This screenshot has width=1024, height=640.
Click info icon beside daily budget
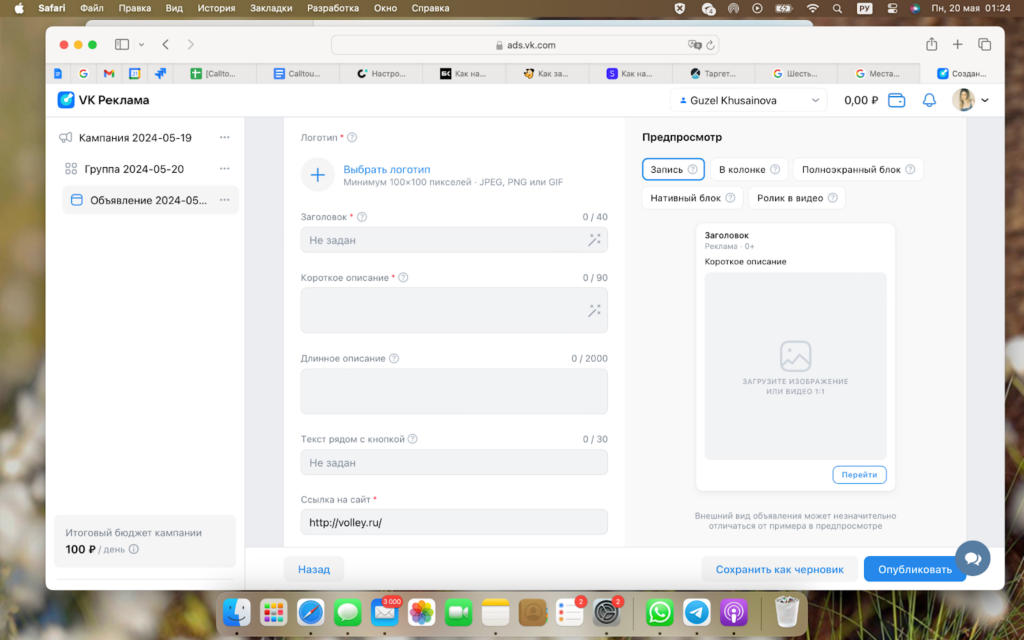[134, 549]
